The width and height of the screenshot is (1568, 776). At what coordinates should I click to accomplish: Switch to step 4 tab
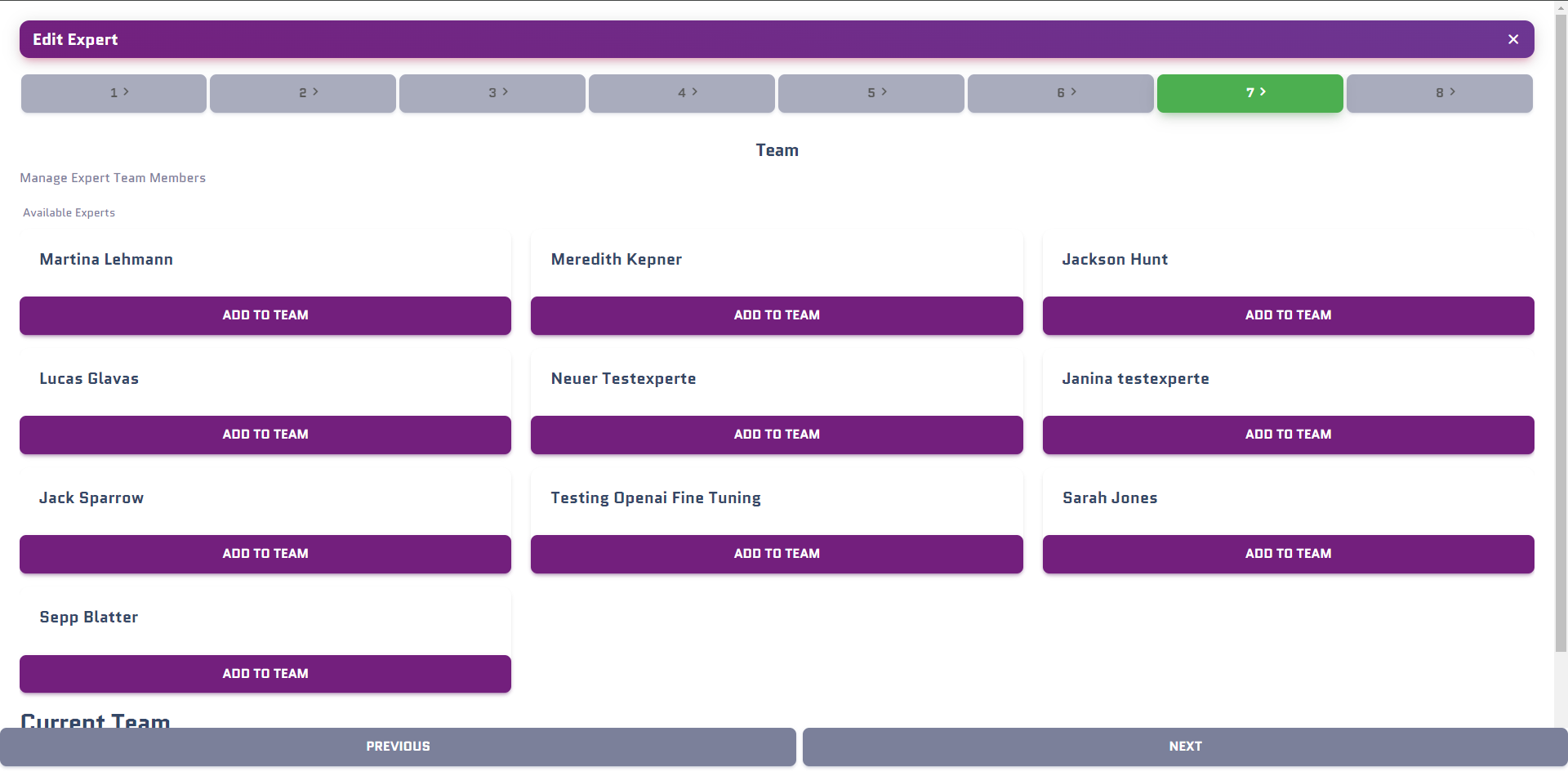pyautogui.click(x=682, y=93)
